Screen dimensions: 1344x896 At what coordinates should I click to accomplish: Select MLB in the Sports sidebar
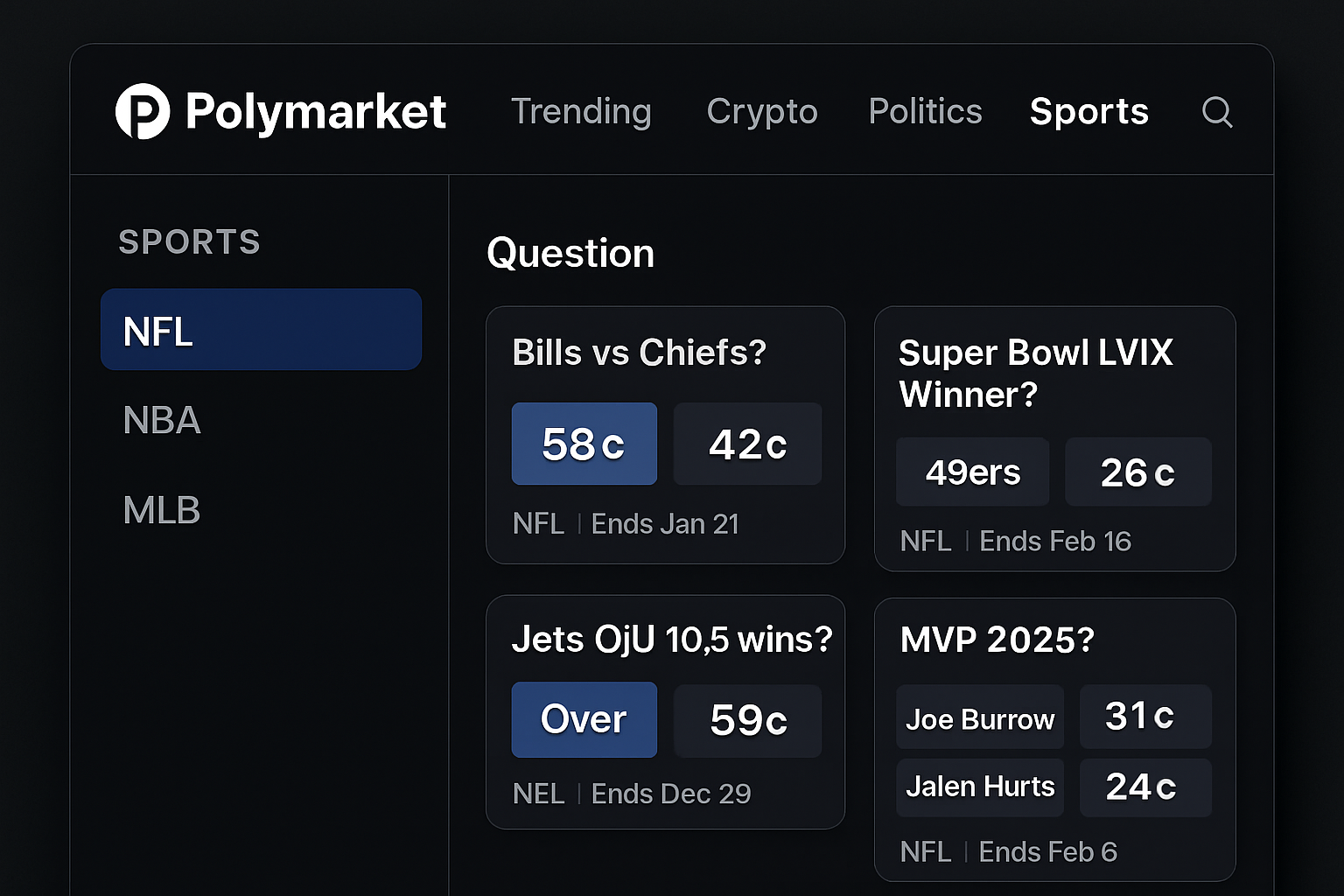161,509
